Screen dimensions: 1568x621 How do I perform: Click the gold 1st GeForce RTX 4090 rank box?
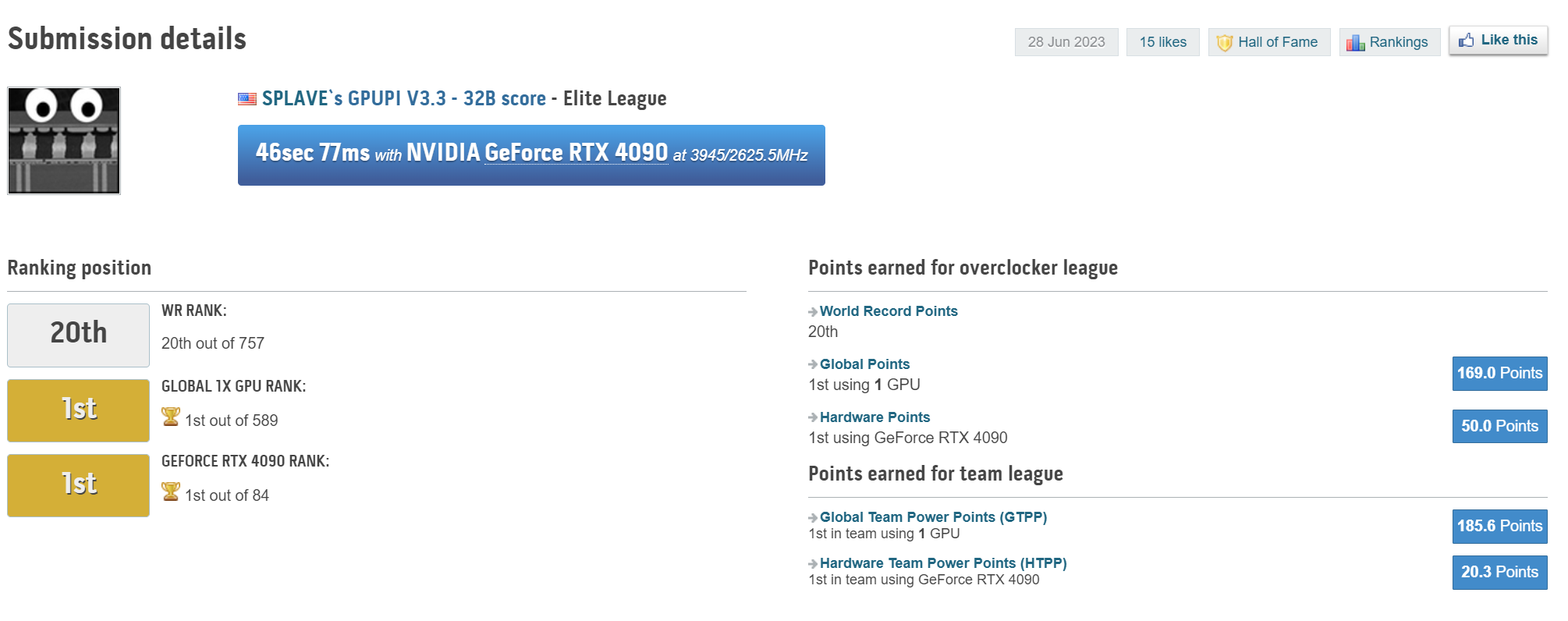[78, 485]
